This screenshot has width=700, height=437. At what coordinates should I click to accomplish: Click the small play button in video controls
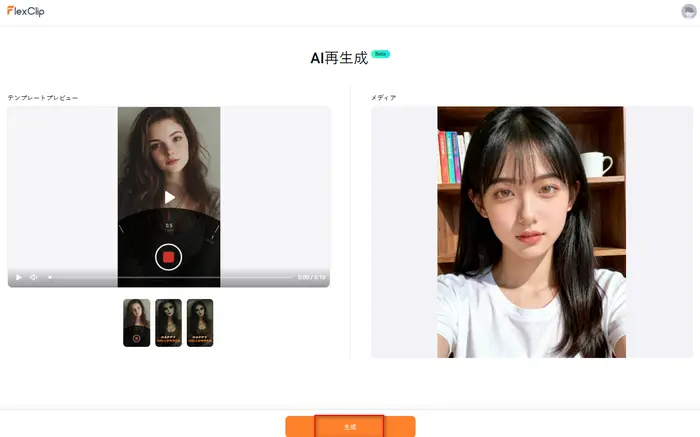[19, 277]
